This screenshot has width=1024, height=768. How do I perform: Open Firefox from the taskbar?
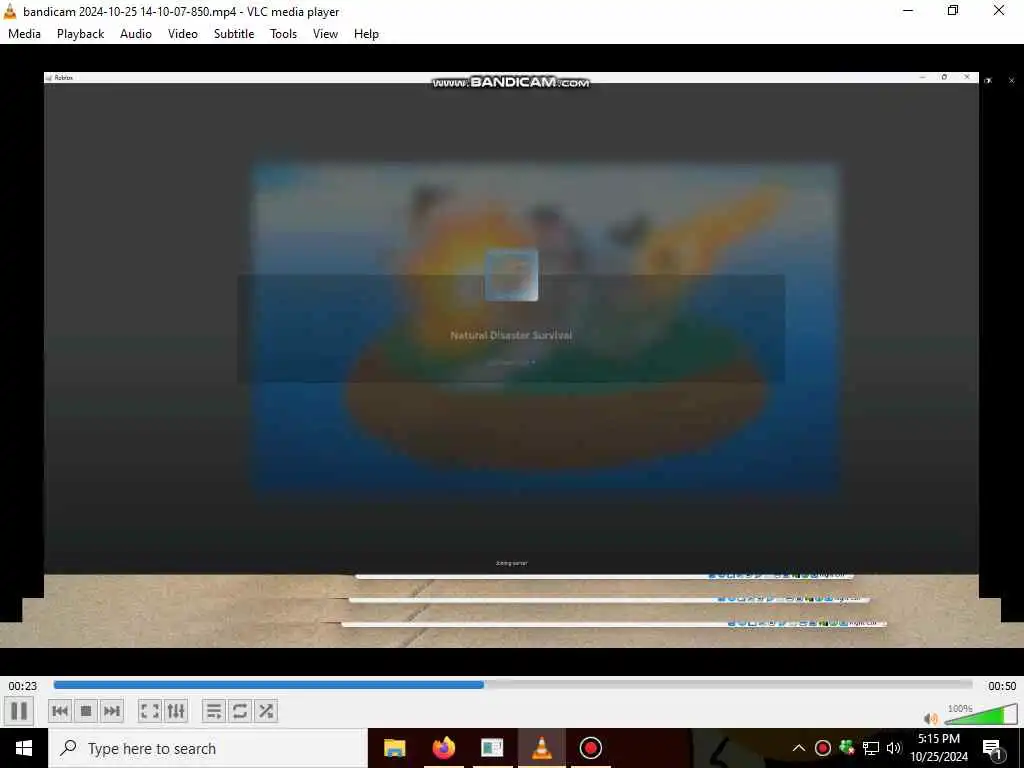tap(443, 748)
